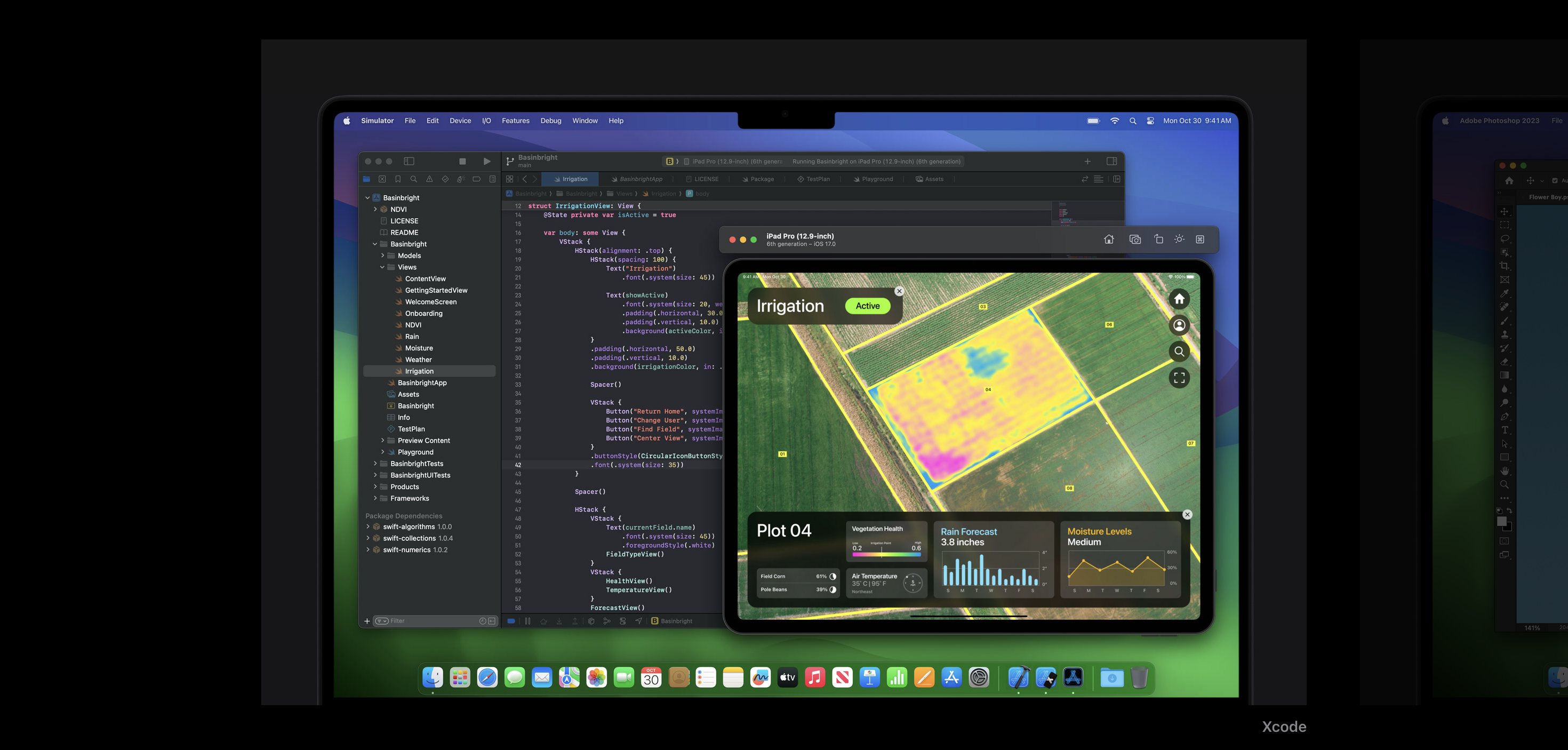Toggle the Active irrigation status pill
1568x750 pixels.
(867, 306)
